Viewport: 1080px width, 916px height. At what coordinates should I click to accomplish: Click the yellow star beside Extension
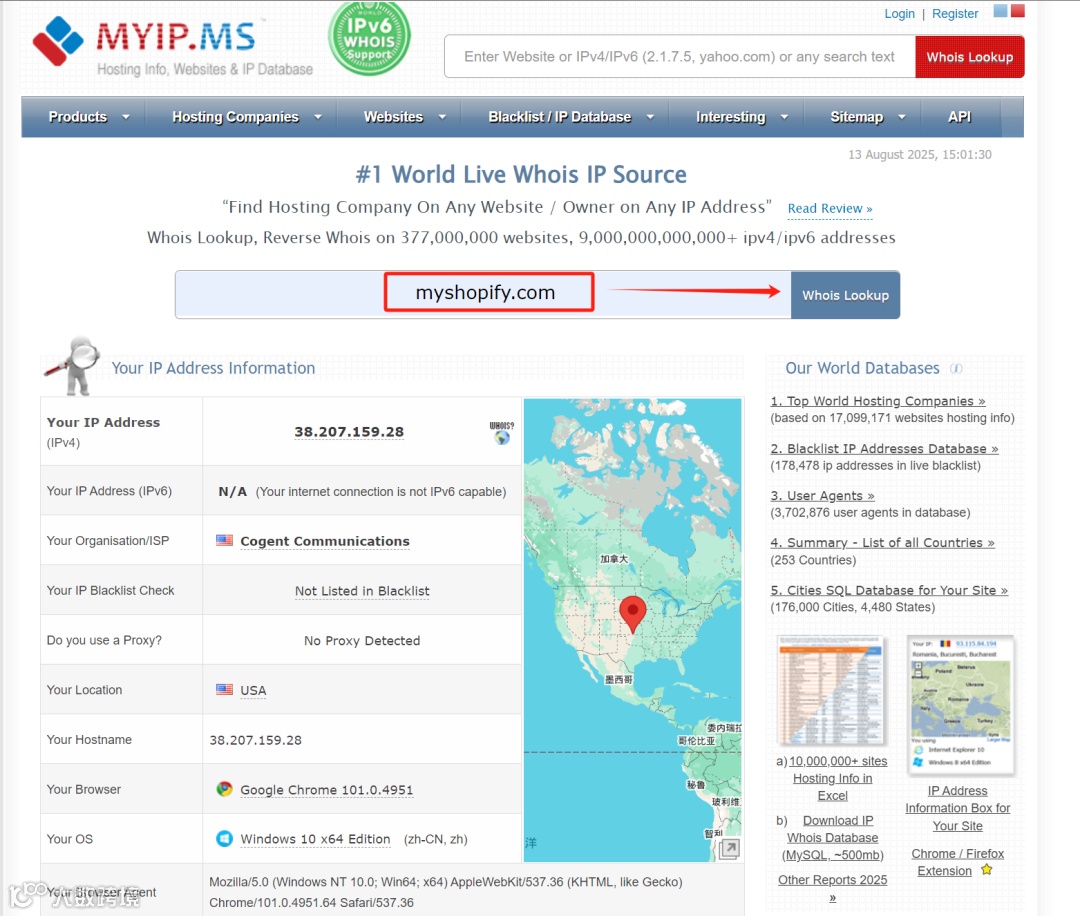tap(986, 870)
